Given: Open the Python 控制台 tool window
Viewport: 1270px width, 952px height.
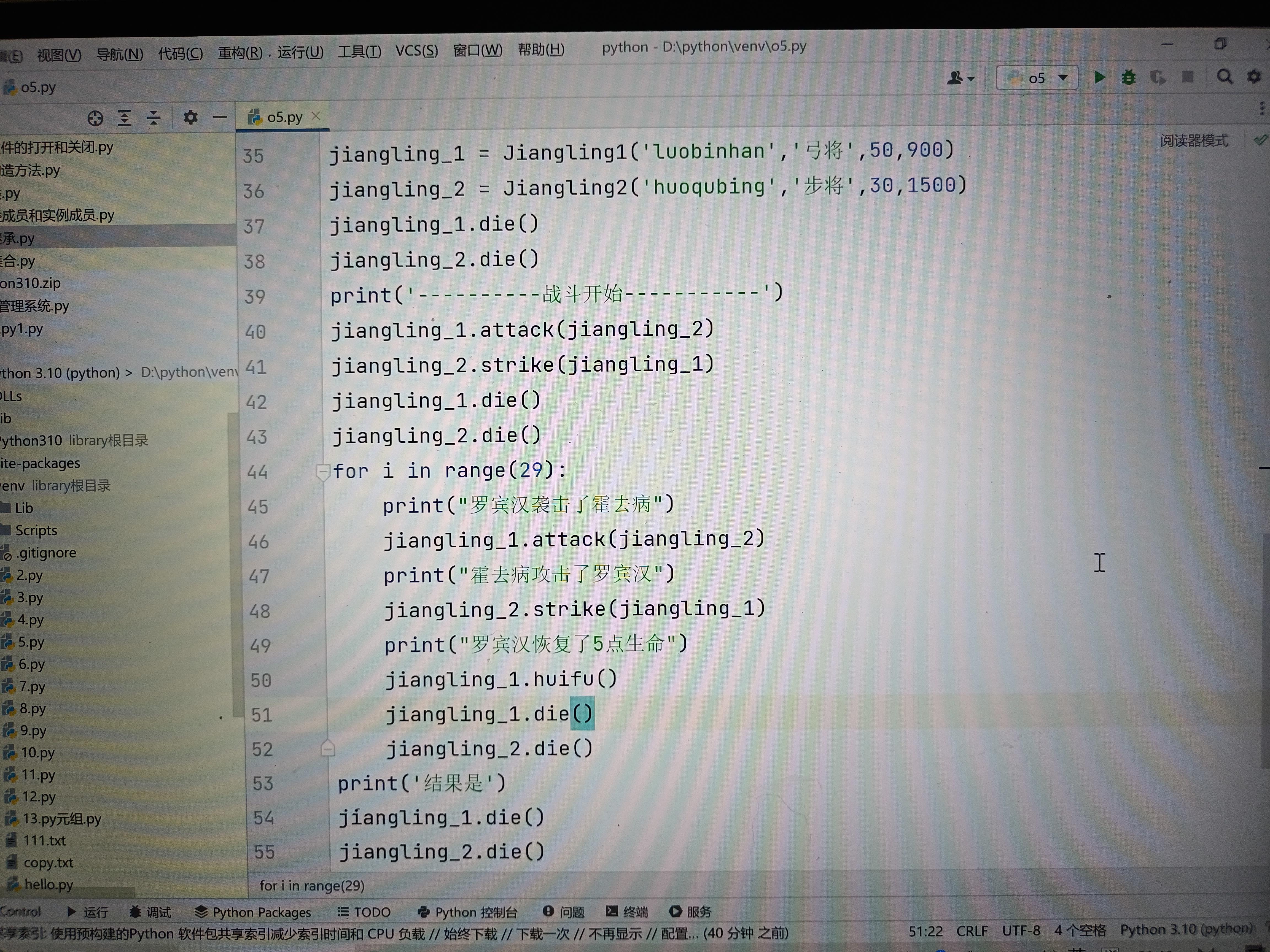Looking at the screenshot, I should point(467,912).
